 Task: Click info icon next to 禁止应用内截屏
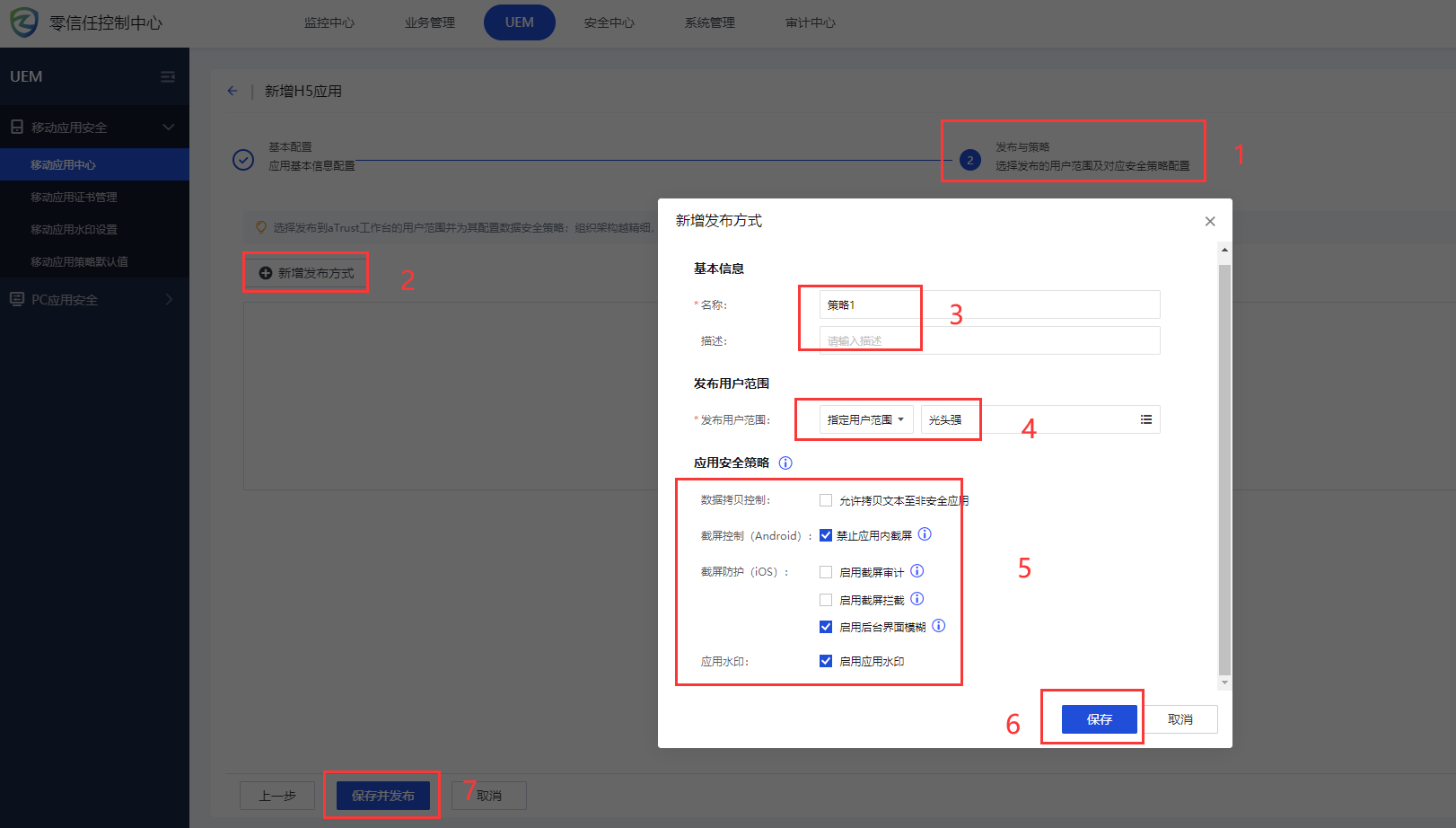[925, 534]
